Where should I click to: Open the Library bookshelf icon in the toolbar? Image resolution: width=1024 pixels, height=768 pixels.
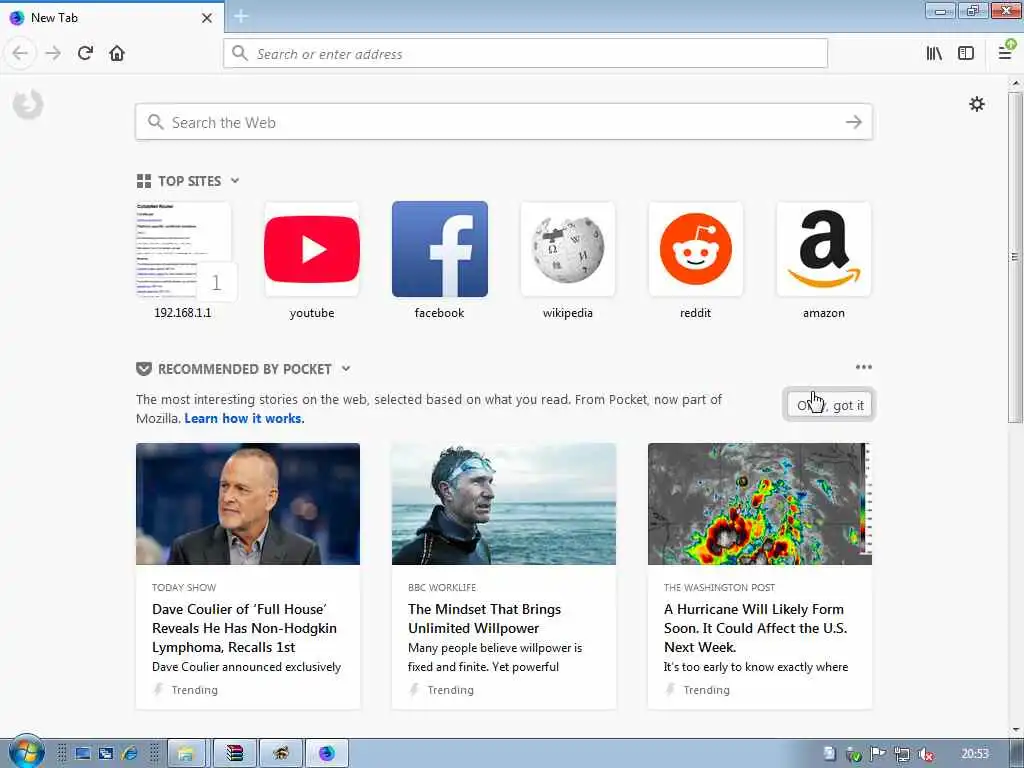[934, 53]
